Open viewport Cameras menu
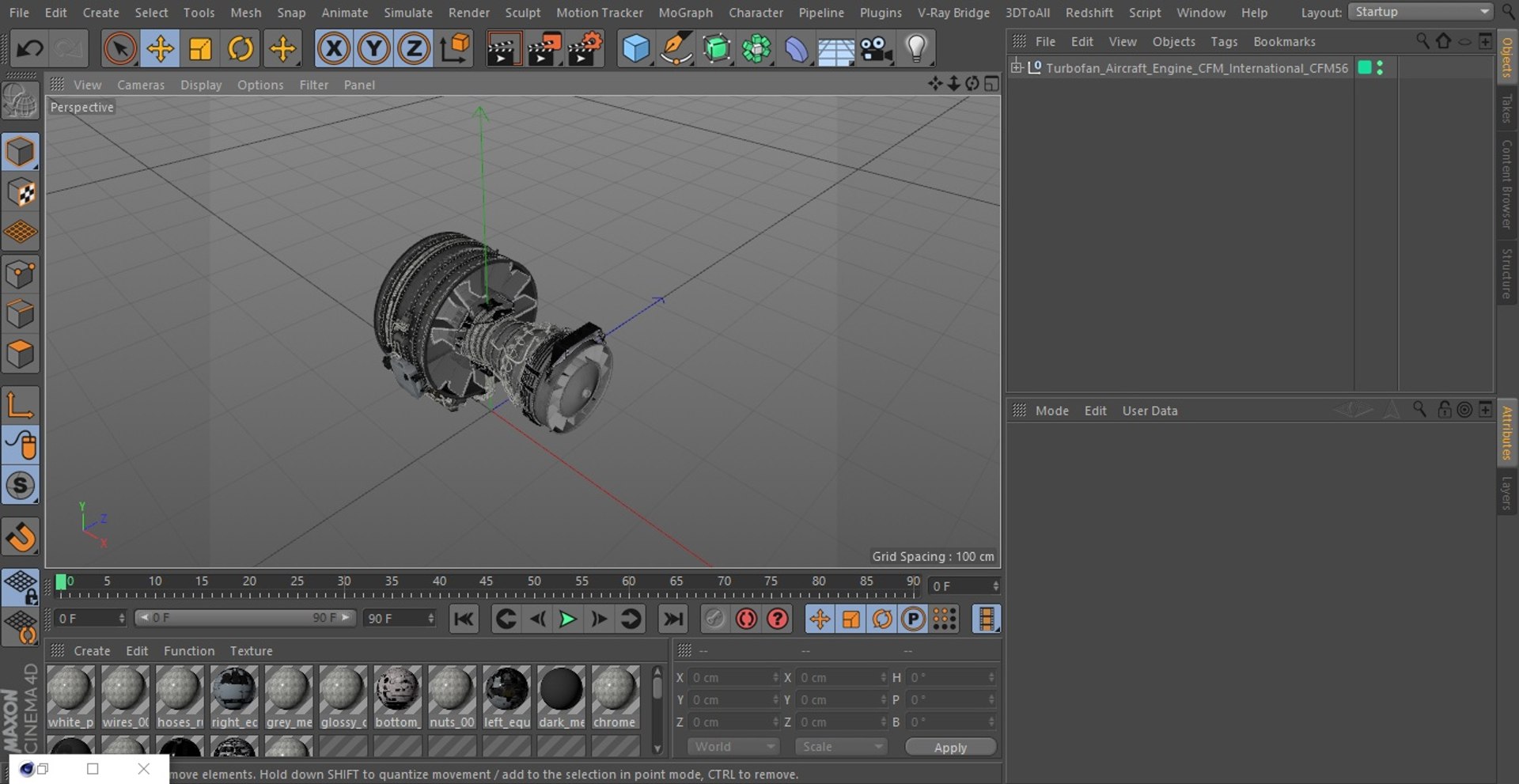Image resolution: width=1519 pixels, height=784 pixels. pyautogui.click(x=141, y=85)
